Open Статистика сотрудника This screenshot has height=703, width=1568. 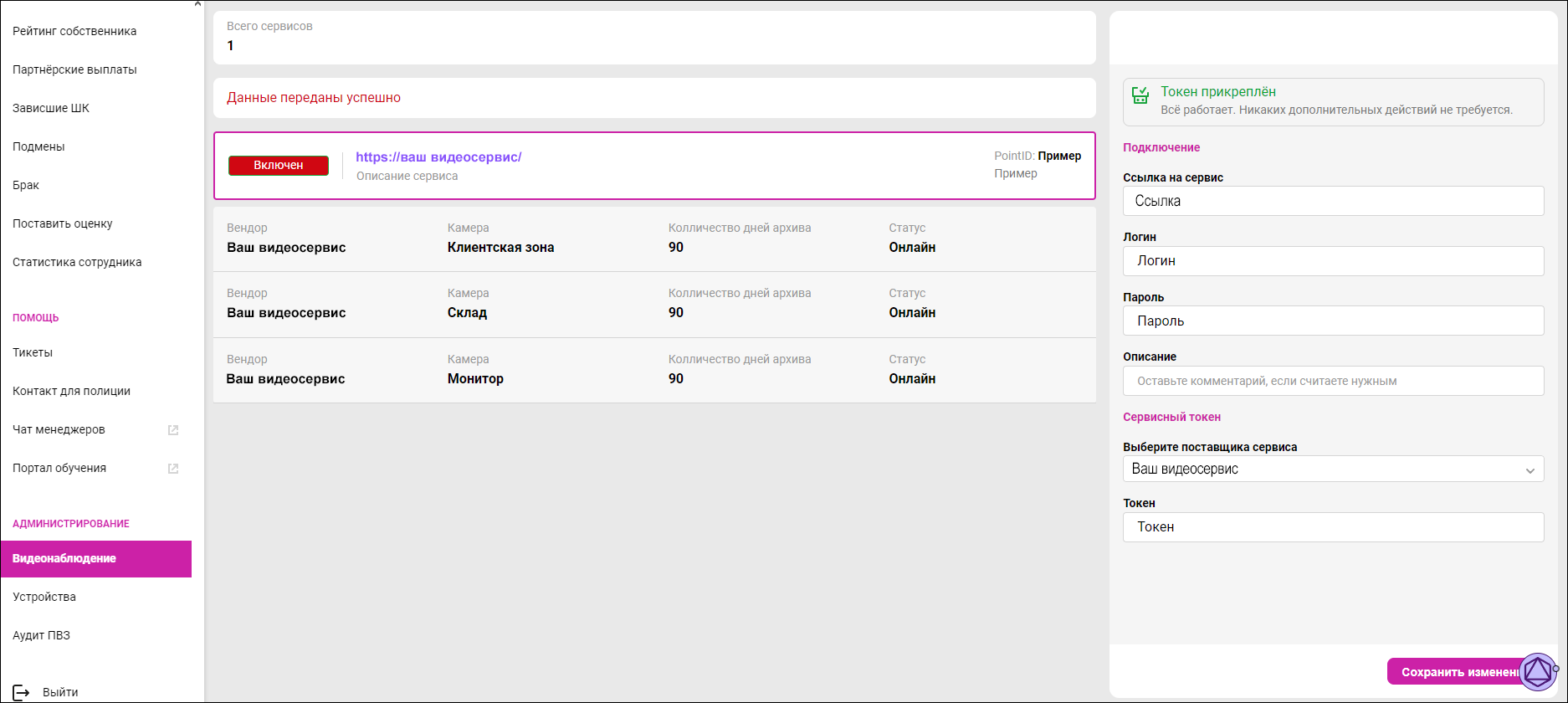[x=77, y=262]
